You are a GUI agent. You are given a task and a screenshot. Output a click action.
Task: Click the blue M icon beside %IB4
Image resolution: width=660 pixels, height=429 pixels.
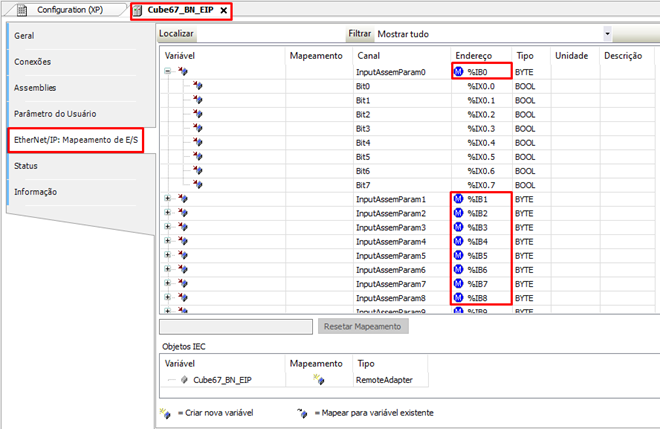(x=459, y=242)
